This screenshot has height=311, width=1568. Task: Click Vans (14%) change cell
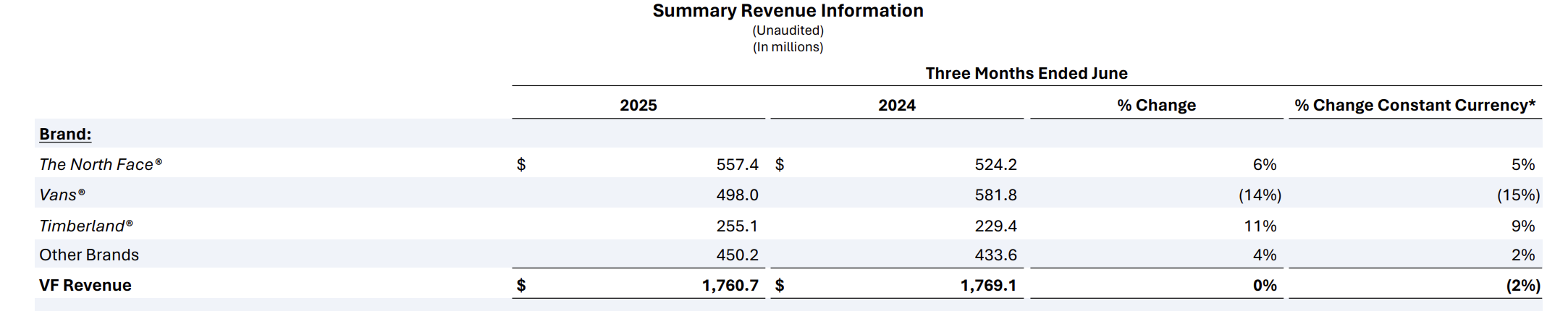point(1260,195)
